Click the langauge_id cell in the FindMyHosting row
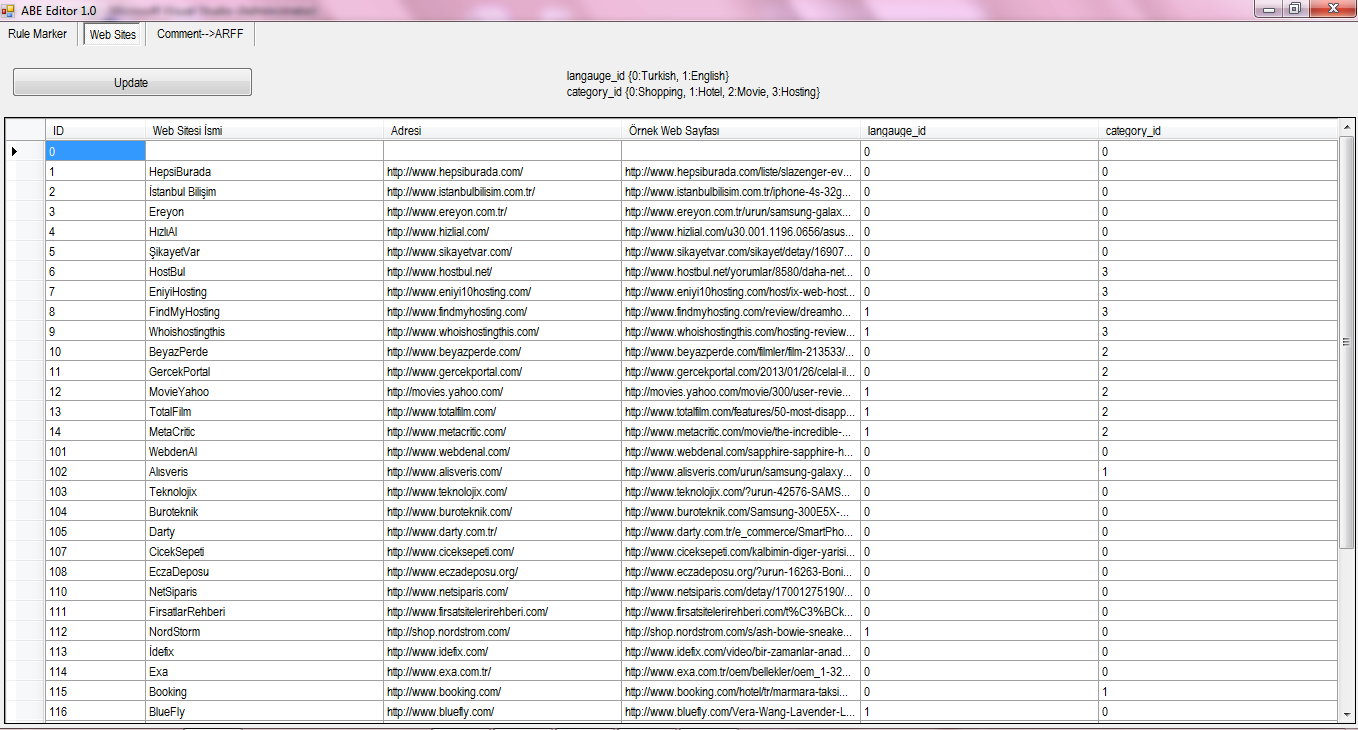This screenshot has width=1358, height=730. [x=979, y=311]
